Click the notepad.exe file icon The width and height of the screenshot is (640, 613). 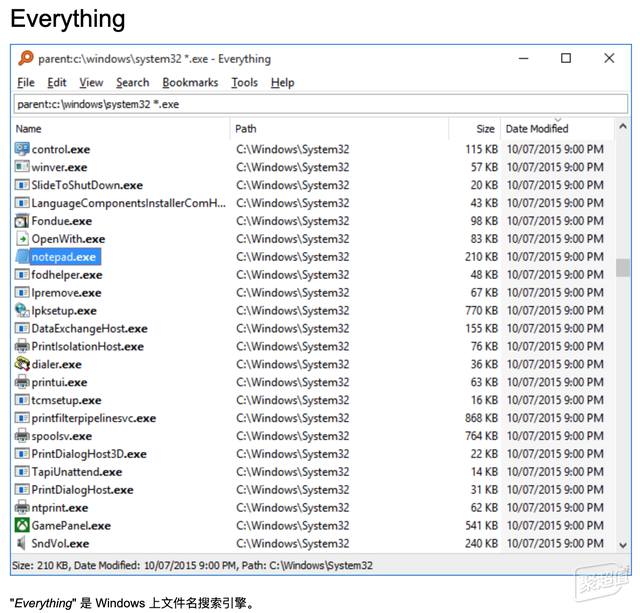(x=22, y=257)
